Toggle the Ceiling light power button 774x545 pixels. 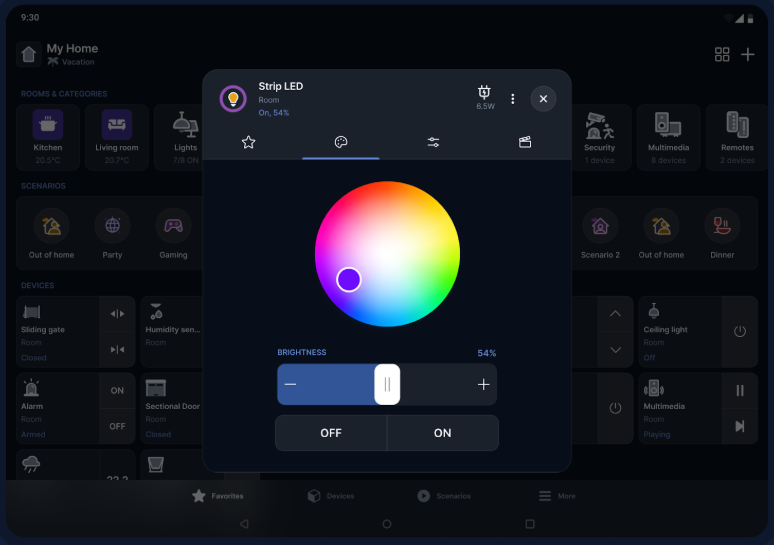[x=739, y=331]
